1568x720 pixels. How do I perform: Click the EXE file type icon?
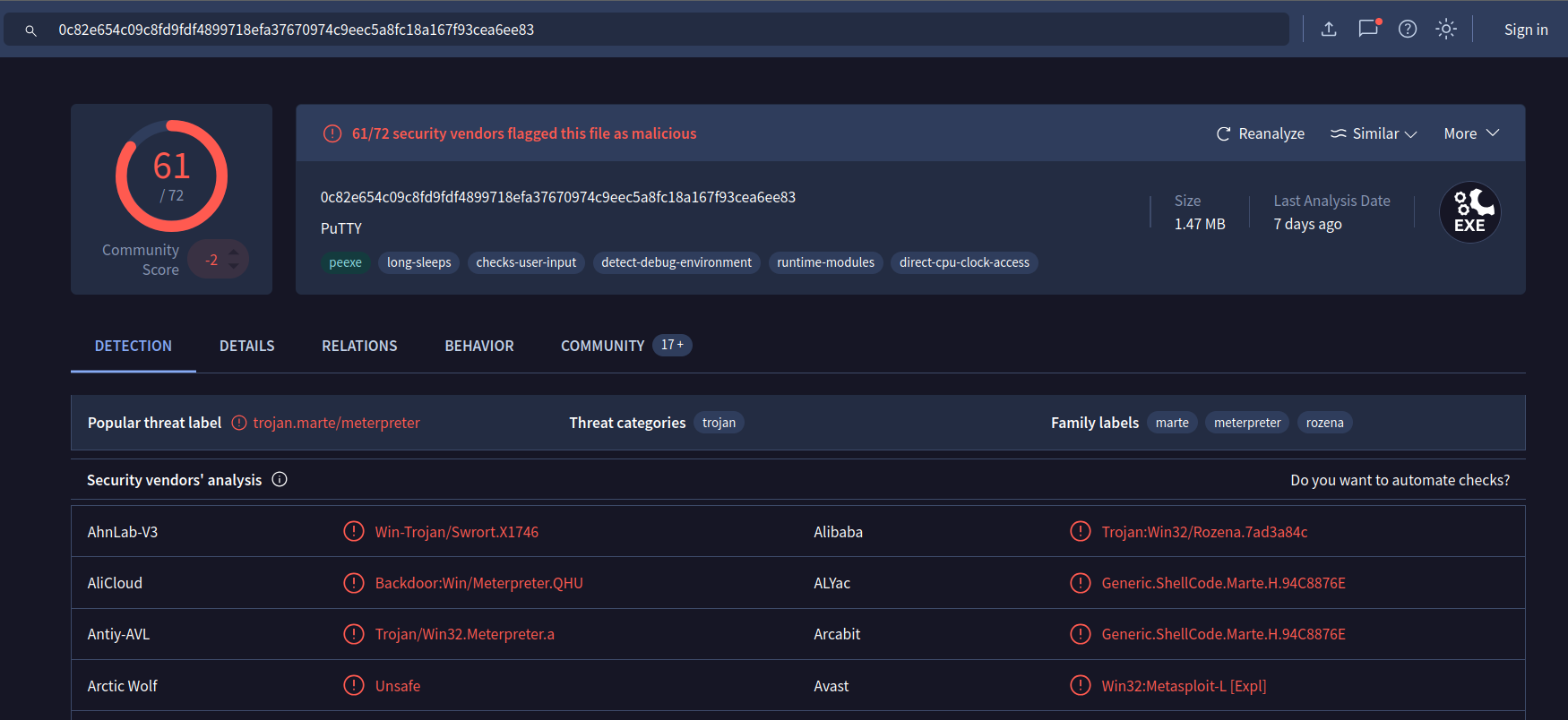[1470, 212]
